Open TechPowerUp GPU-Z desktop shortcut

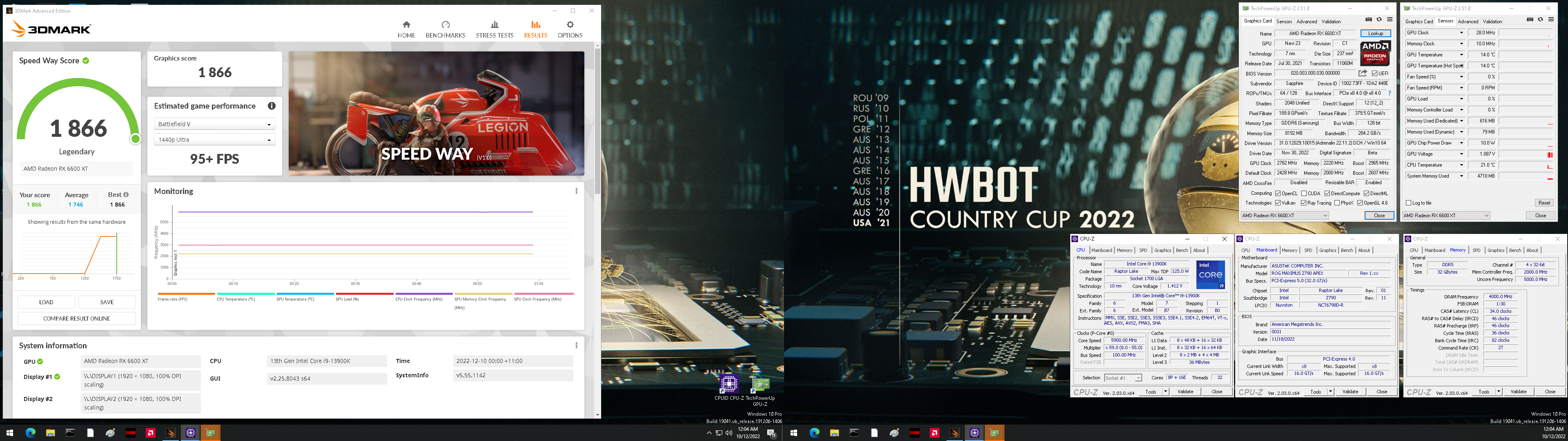coord(759,391)
